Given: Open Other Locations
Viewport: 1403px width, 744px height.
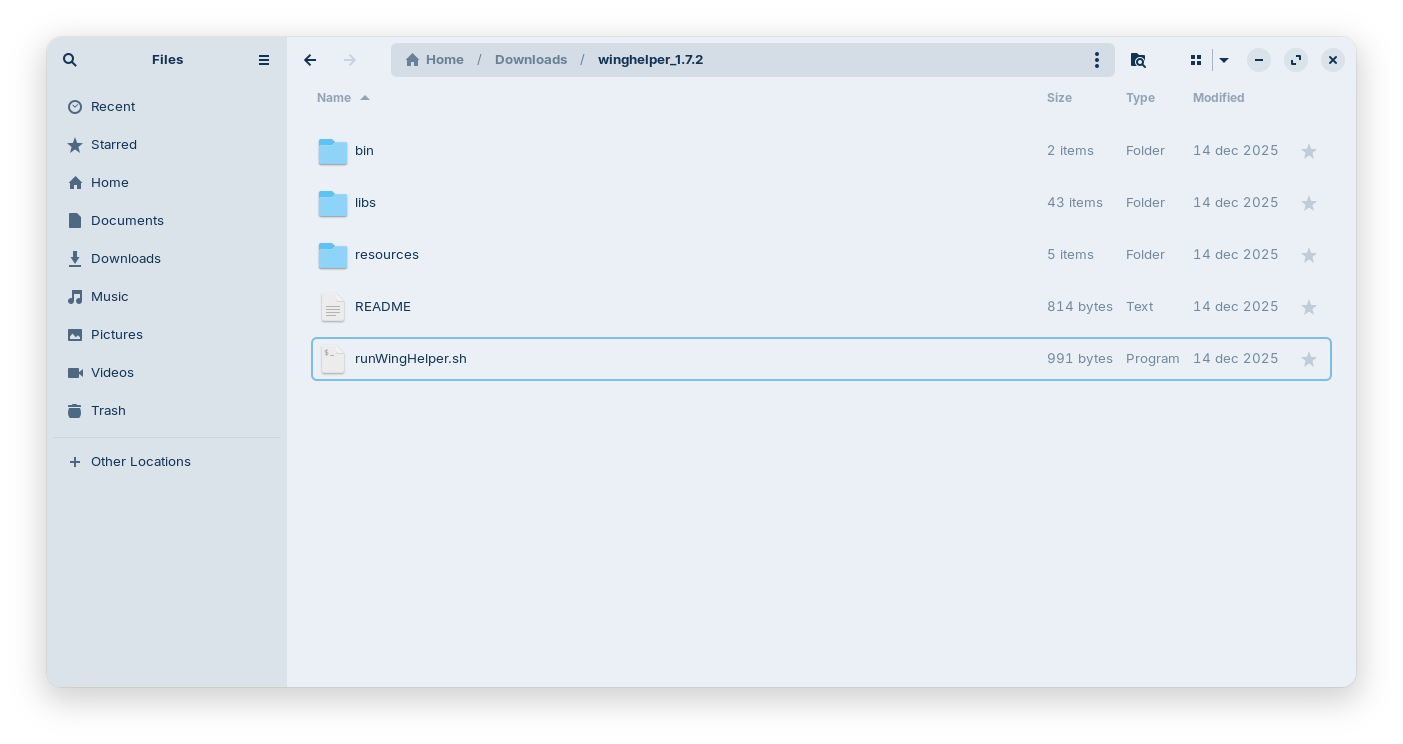Looking at the screenshot, I should pyautogui.click(x=140, y=461).
